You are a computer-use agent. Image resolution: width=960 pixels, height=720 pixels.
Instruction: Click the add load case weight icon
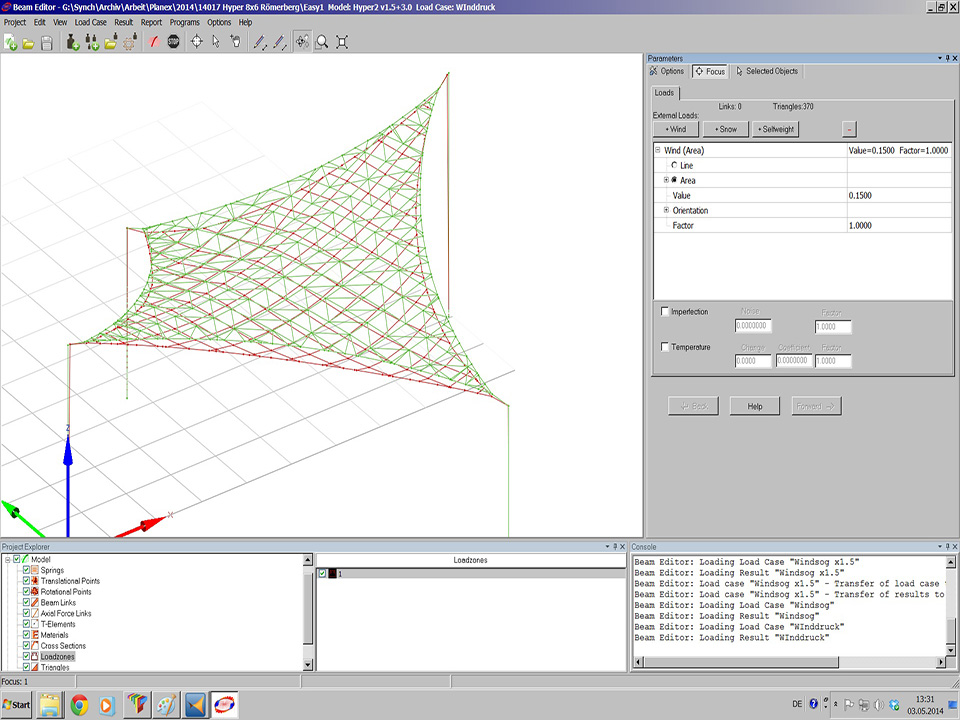(73, 42)
